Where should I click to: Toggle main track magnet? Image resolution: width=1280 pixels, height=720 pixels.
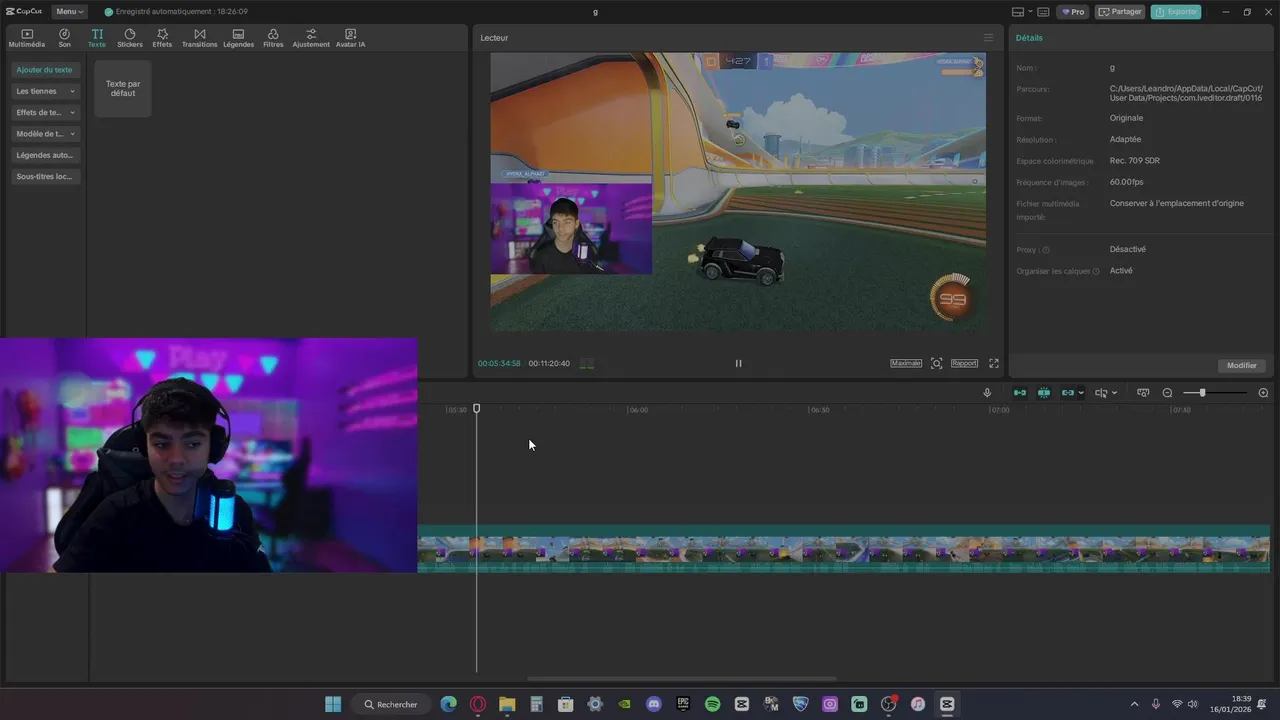coord(1020,393)
